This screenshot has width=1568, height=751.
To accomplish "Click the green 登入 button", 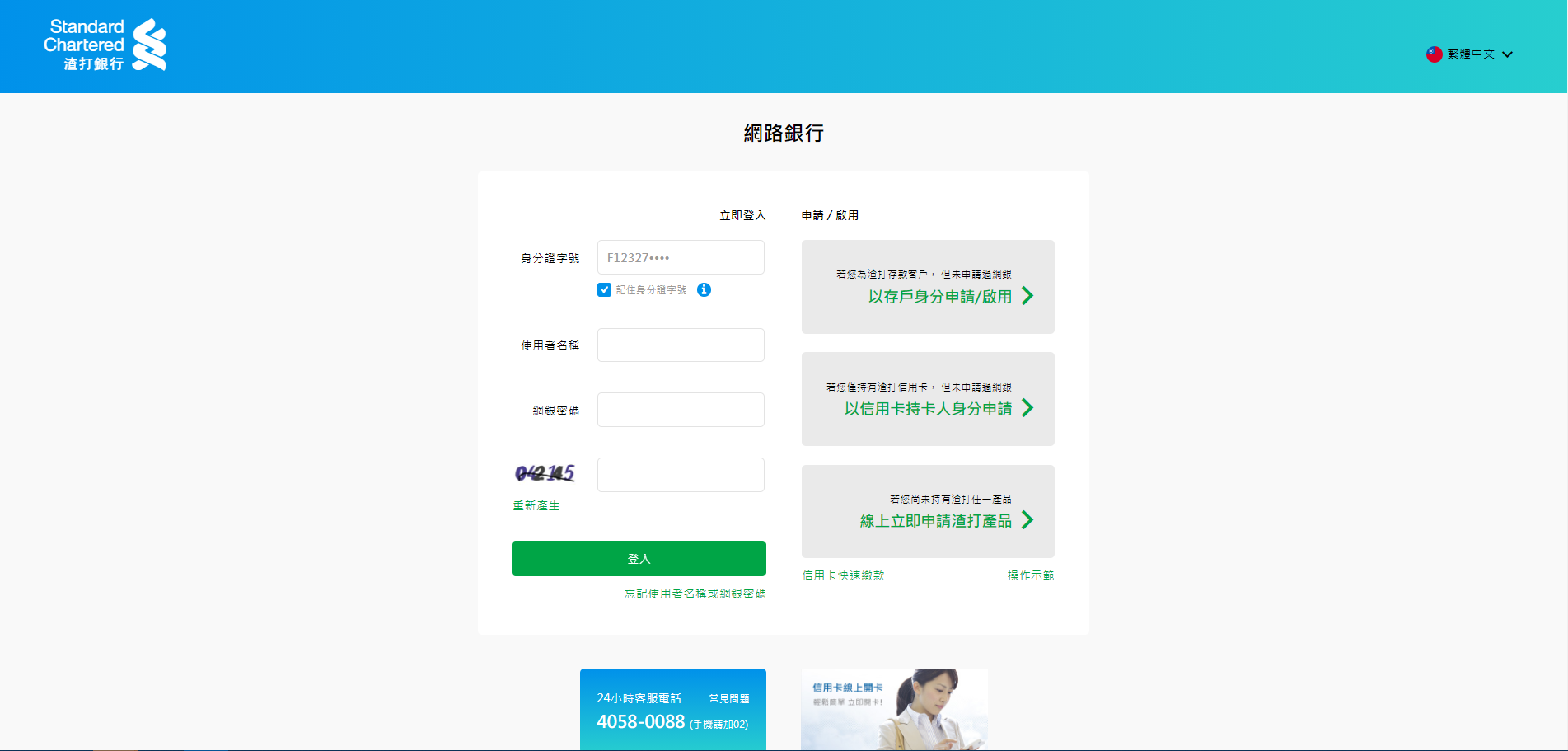I will pos(638,558).
